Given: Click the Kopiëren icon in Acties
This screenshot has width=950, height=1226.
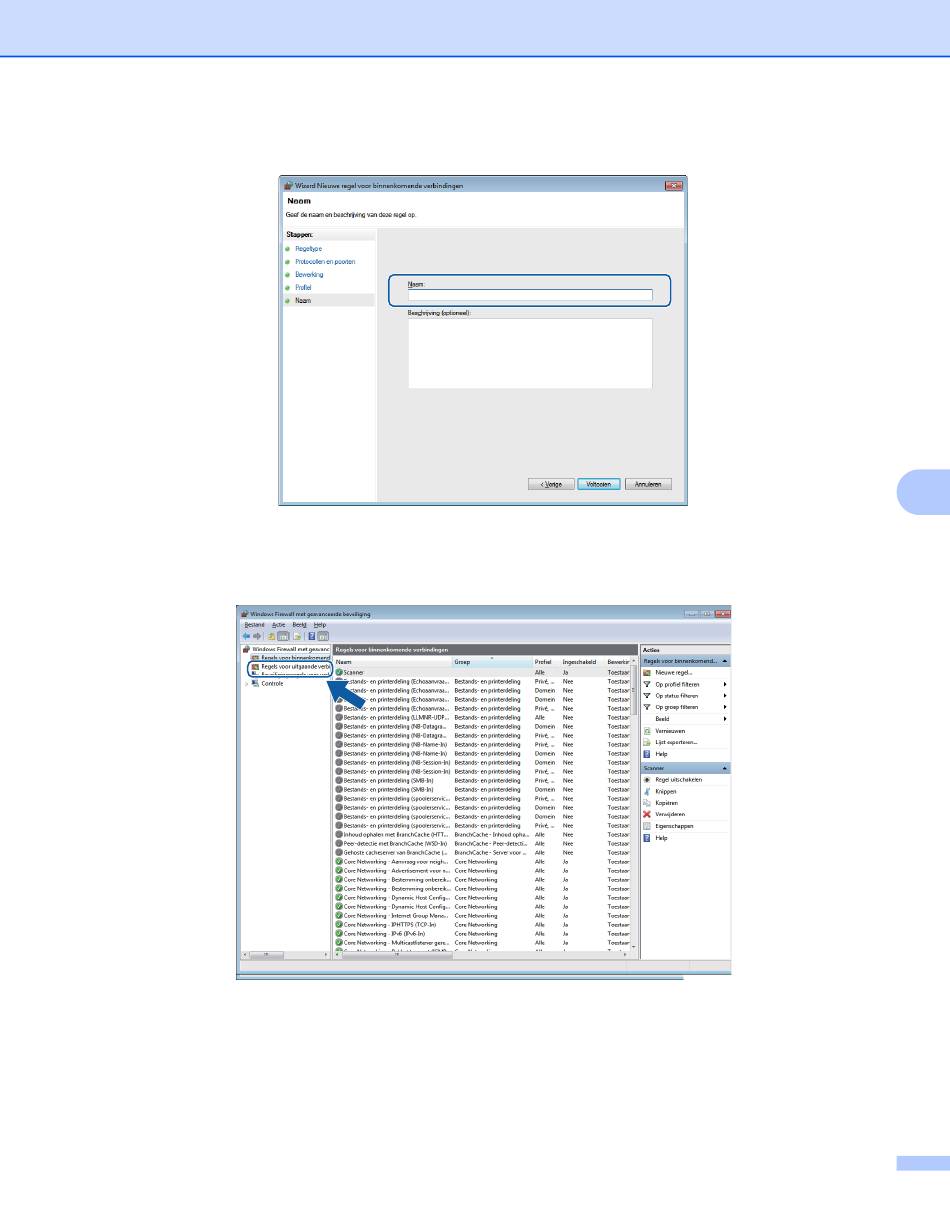Looking at the screenshot, I should (647, 803).
